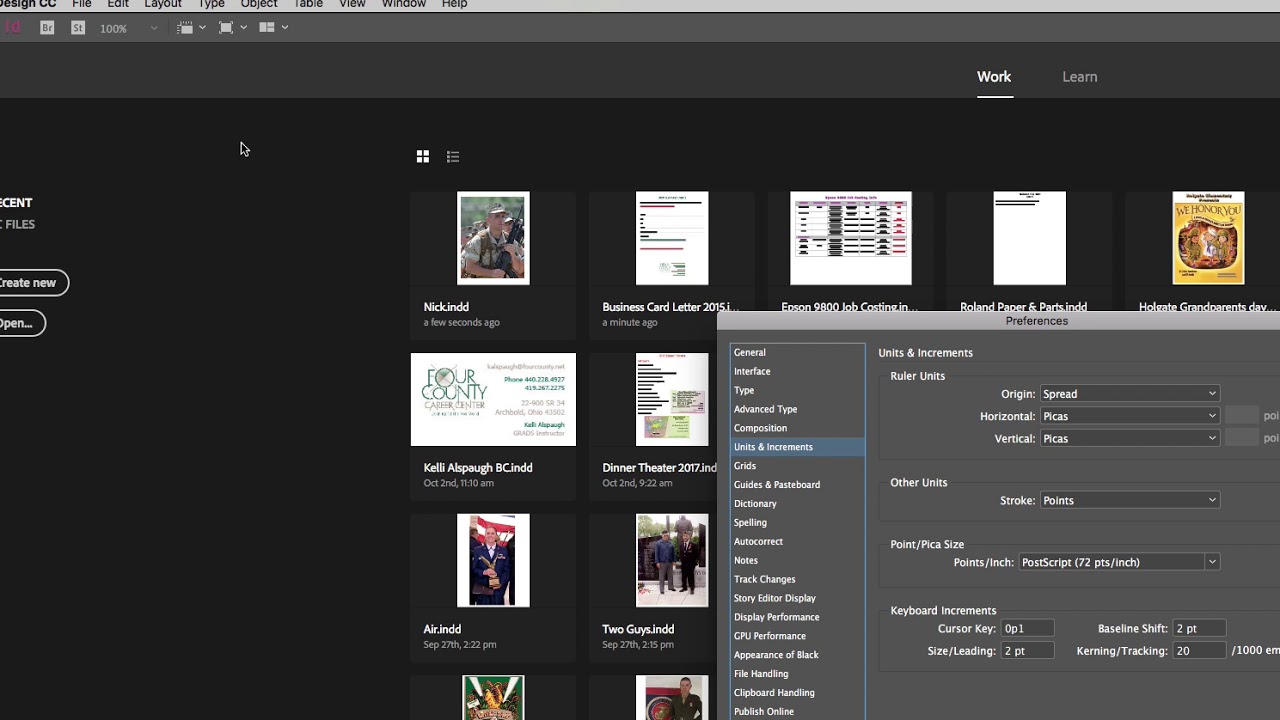Expand the ruler Origin dropdown set to Spread
1280x720 pixels.
[1130, 394]
